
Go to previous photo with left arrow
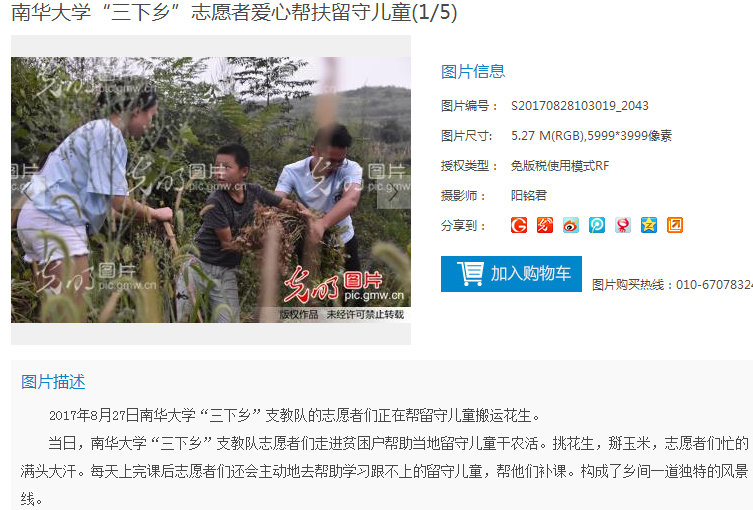[28, 192]
